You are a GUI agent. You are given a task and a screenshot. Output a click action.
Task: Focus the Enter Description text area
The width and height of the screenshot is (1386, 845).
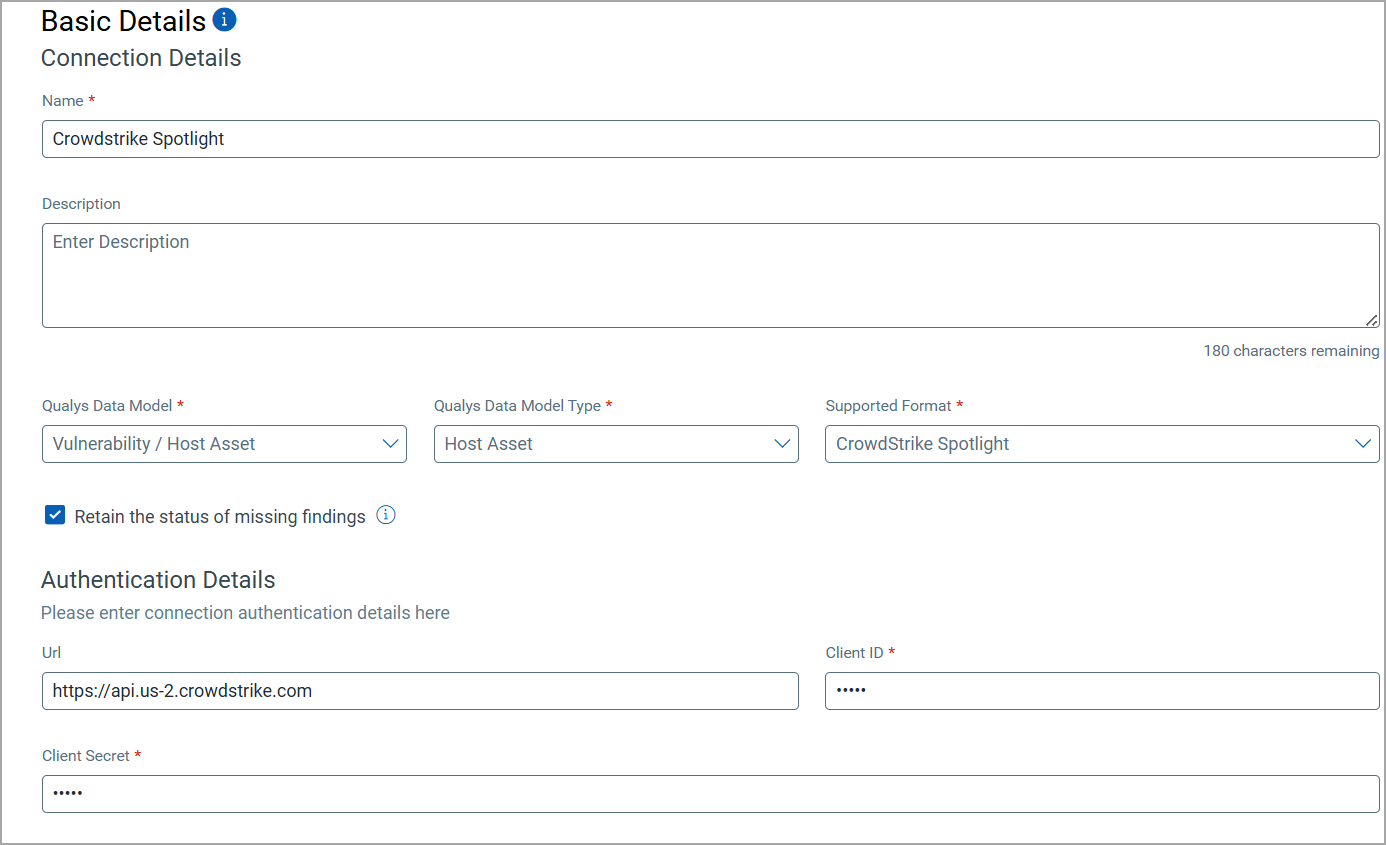[x=710, y=275]
